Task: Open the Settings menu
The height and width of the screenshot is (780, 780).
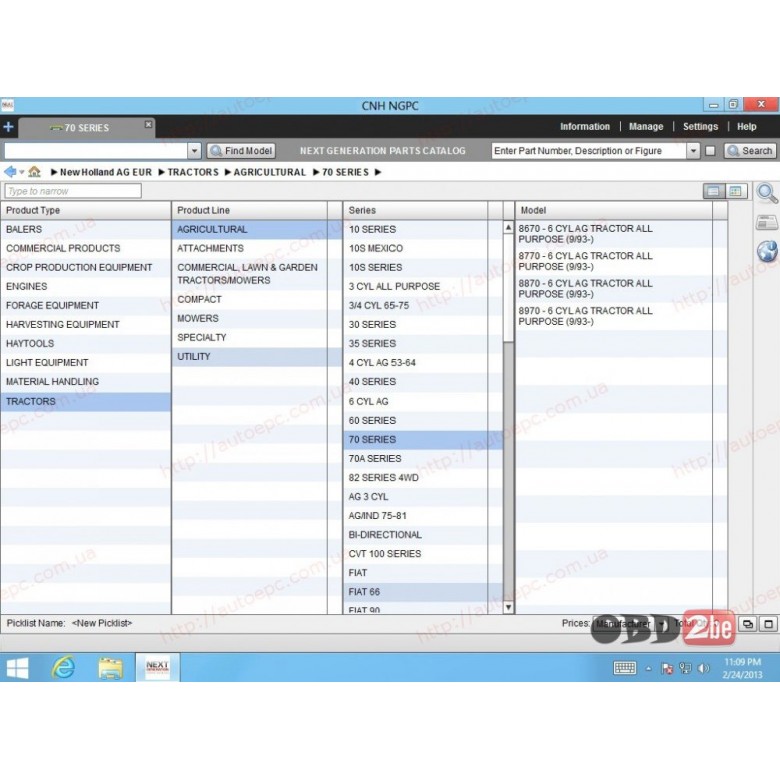Action: [x=700, y=126]
